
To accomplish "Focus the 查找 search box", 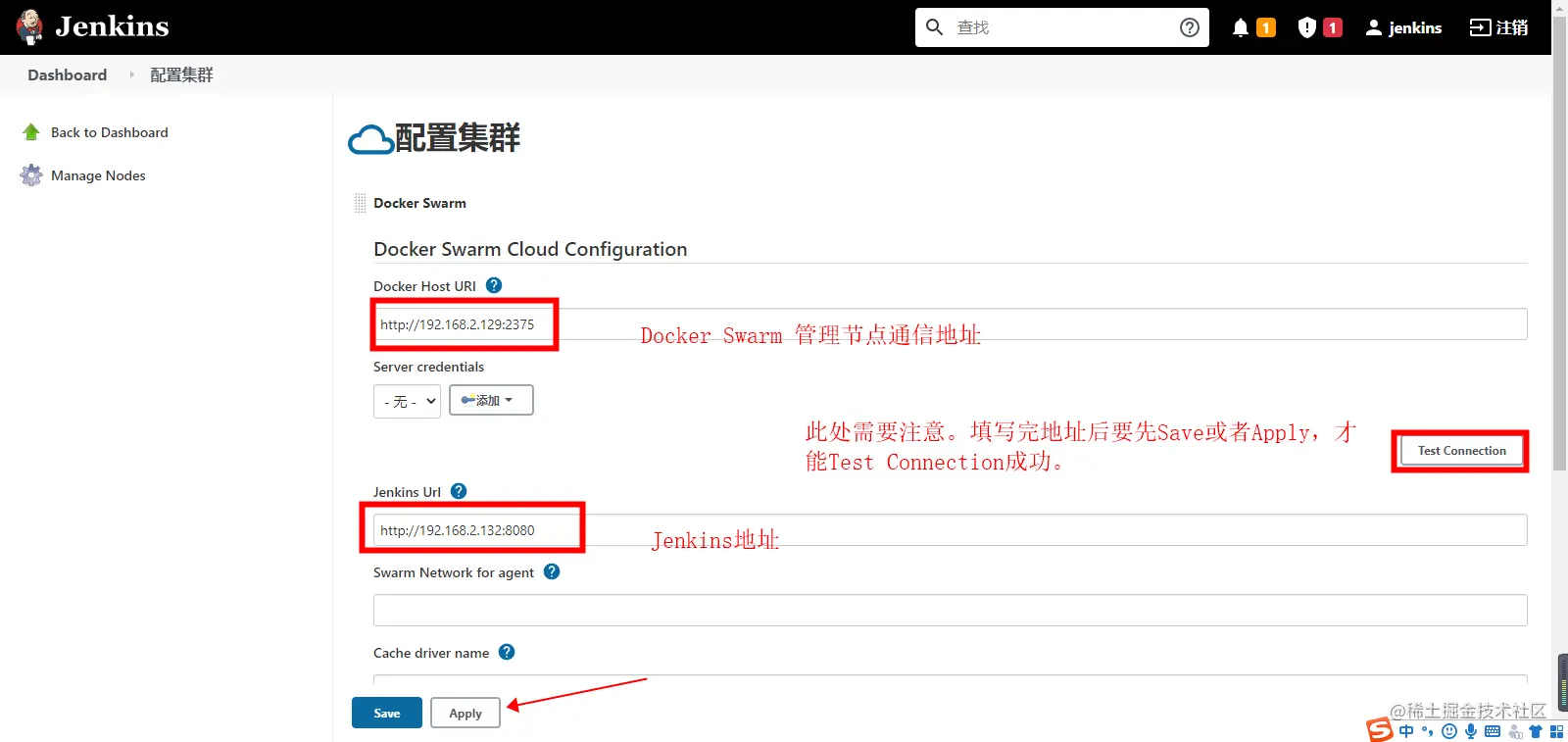I will [1061, 27].
